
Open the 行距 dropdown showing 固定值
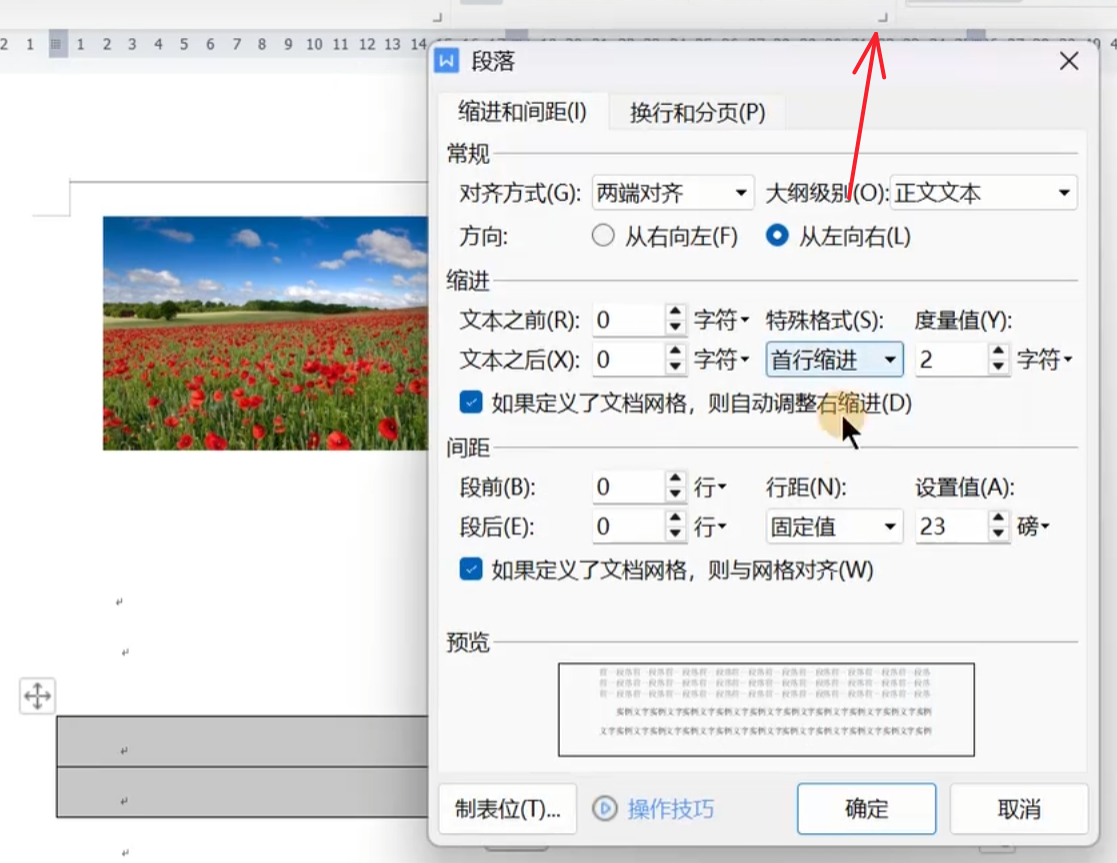coord(834,527)
